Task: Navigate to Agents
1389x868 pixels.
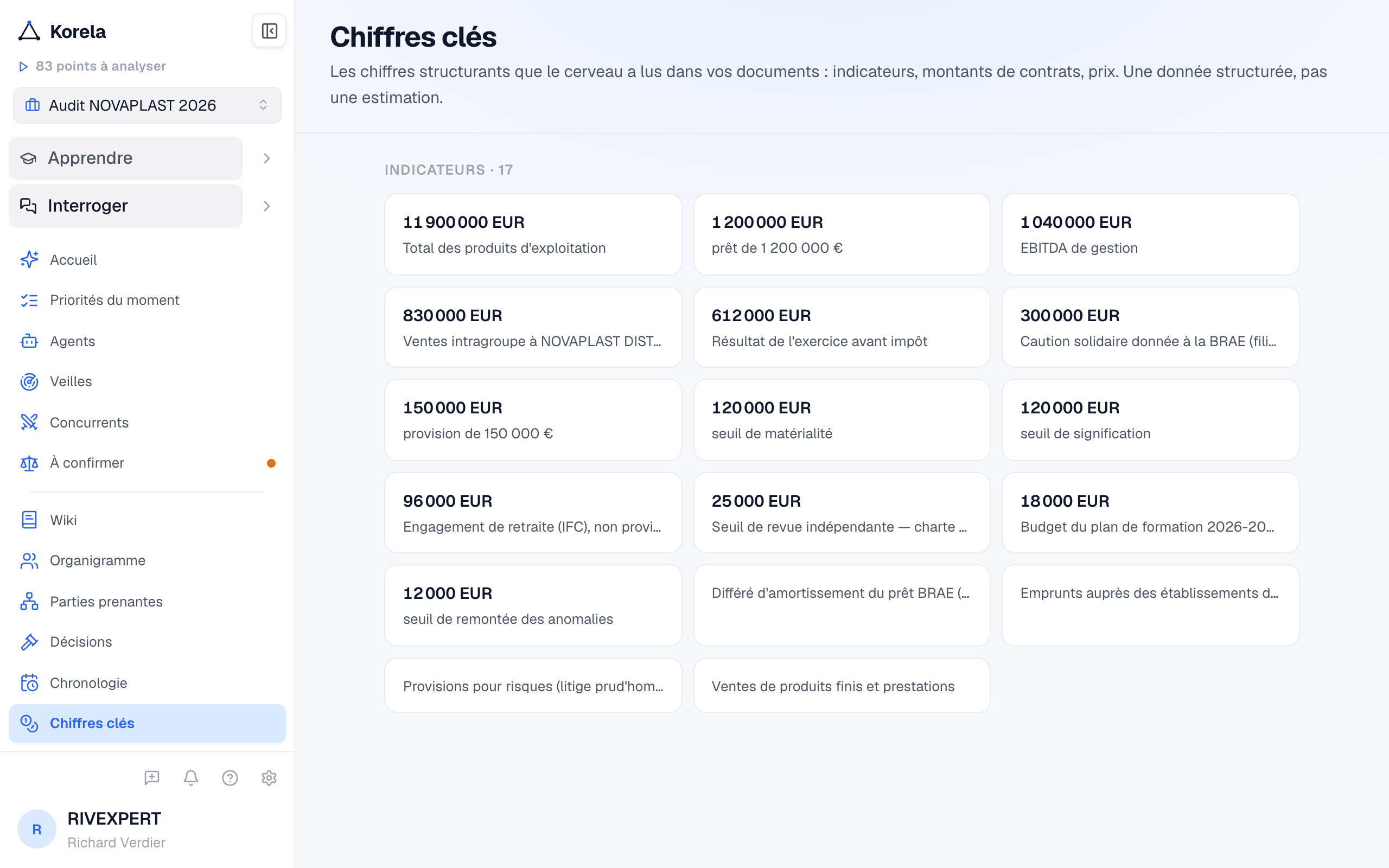Action: 148,341
